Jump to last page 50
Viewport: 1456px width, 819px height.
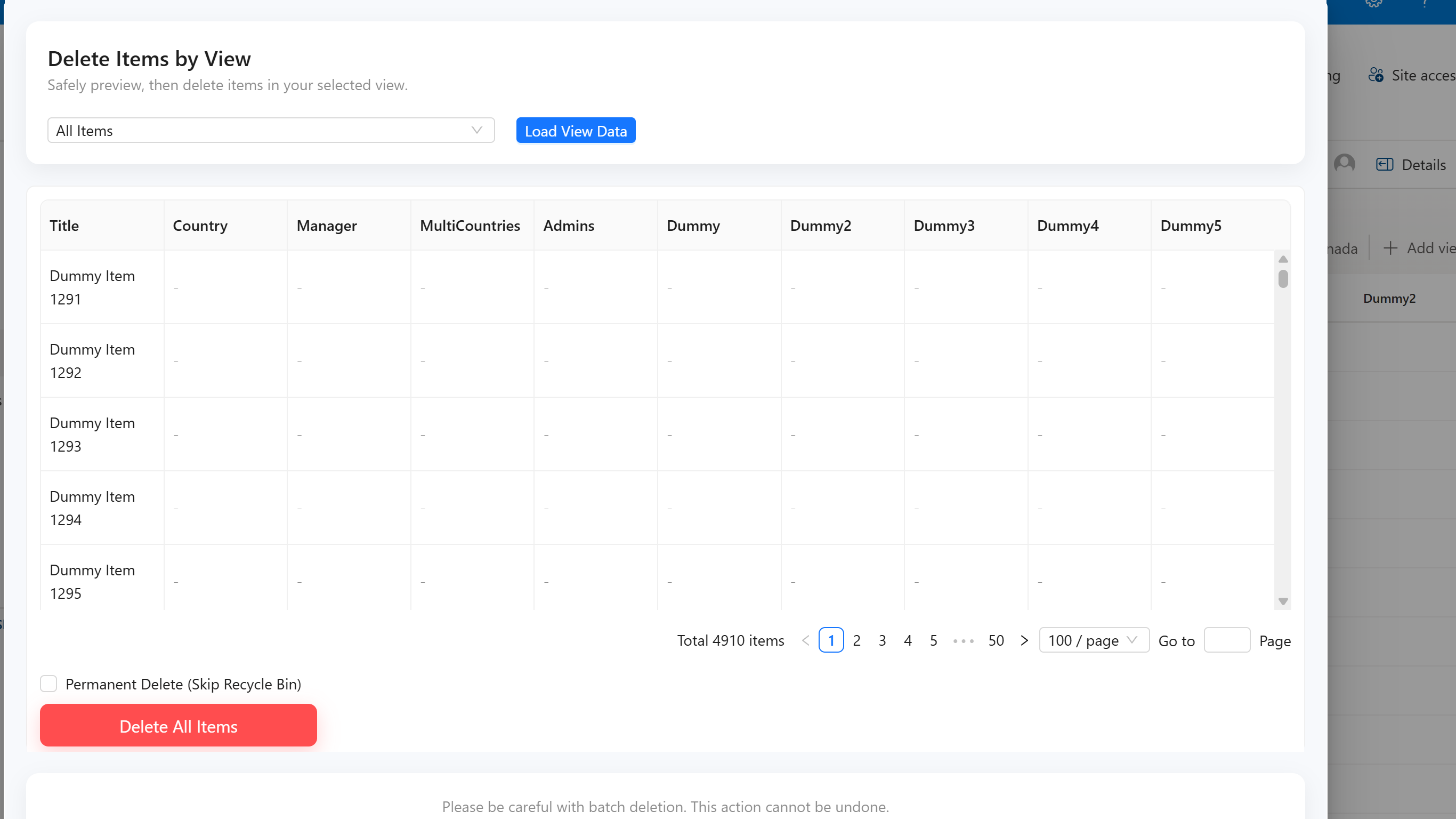(996, 640)
